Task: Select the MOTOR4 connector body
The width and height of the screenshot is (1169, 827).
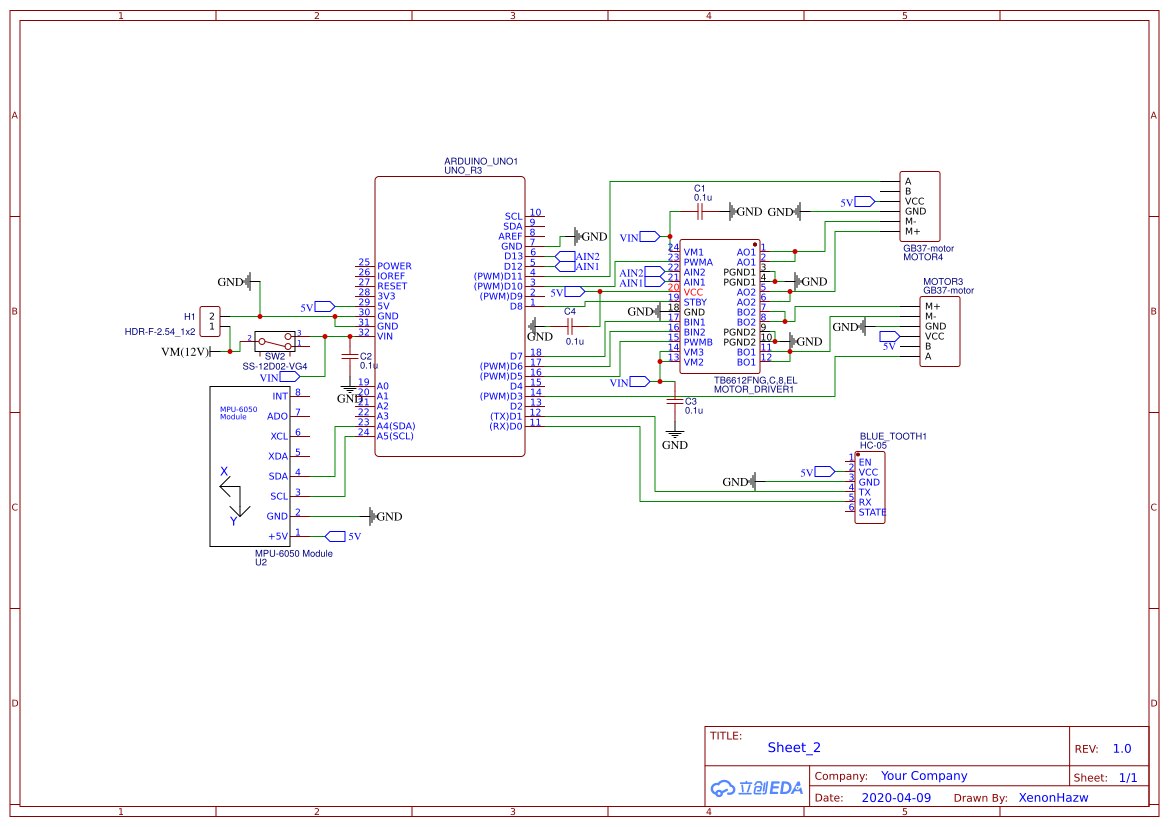Action: [x=920, y=207]
